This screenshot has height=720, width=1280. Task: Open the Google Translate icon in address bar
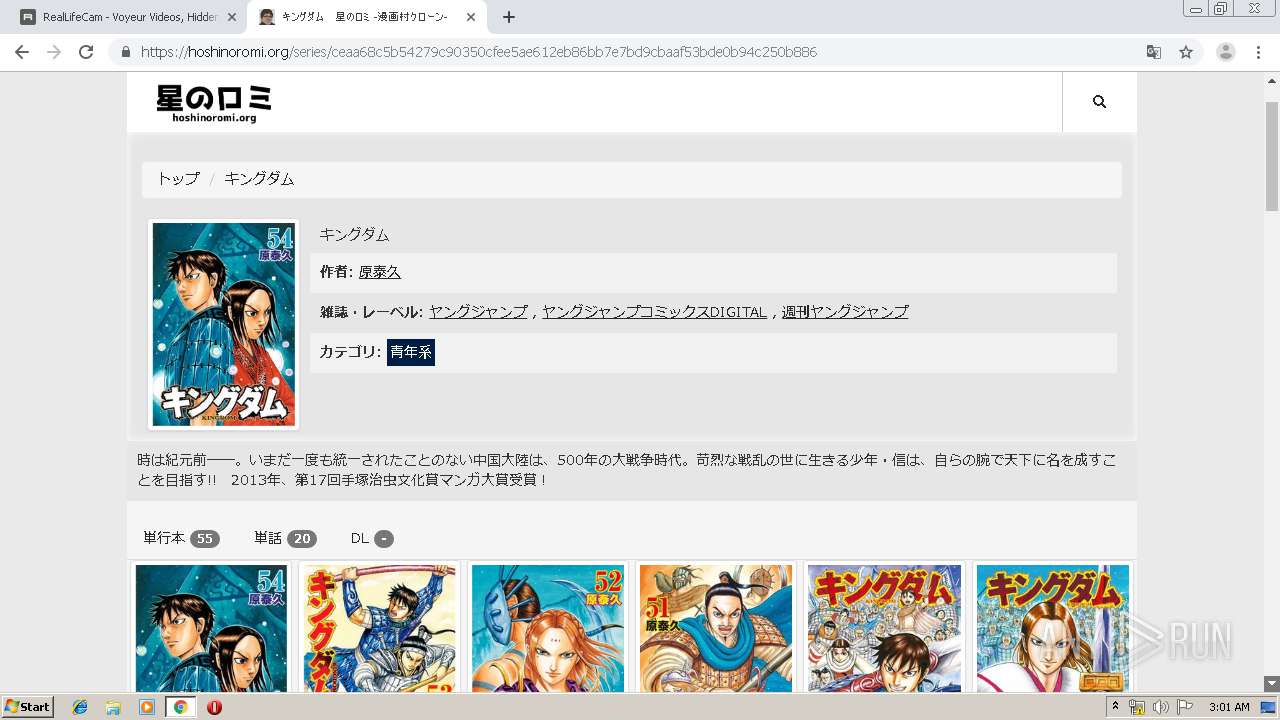[x=1153, y=52]
